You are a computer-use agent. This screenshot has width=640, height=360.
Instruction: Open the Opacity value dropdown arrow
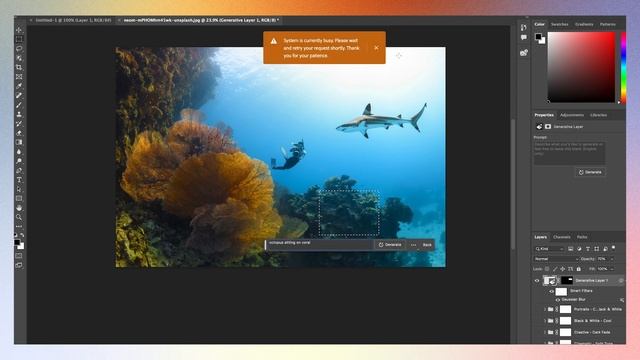coord(612,259)
